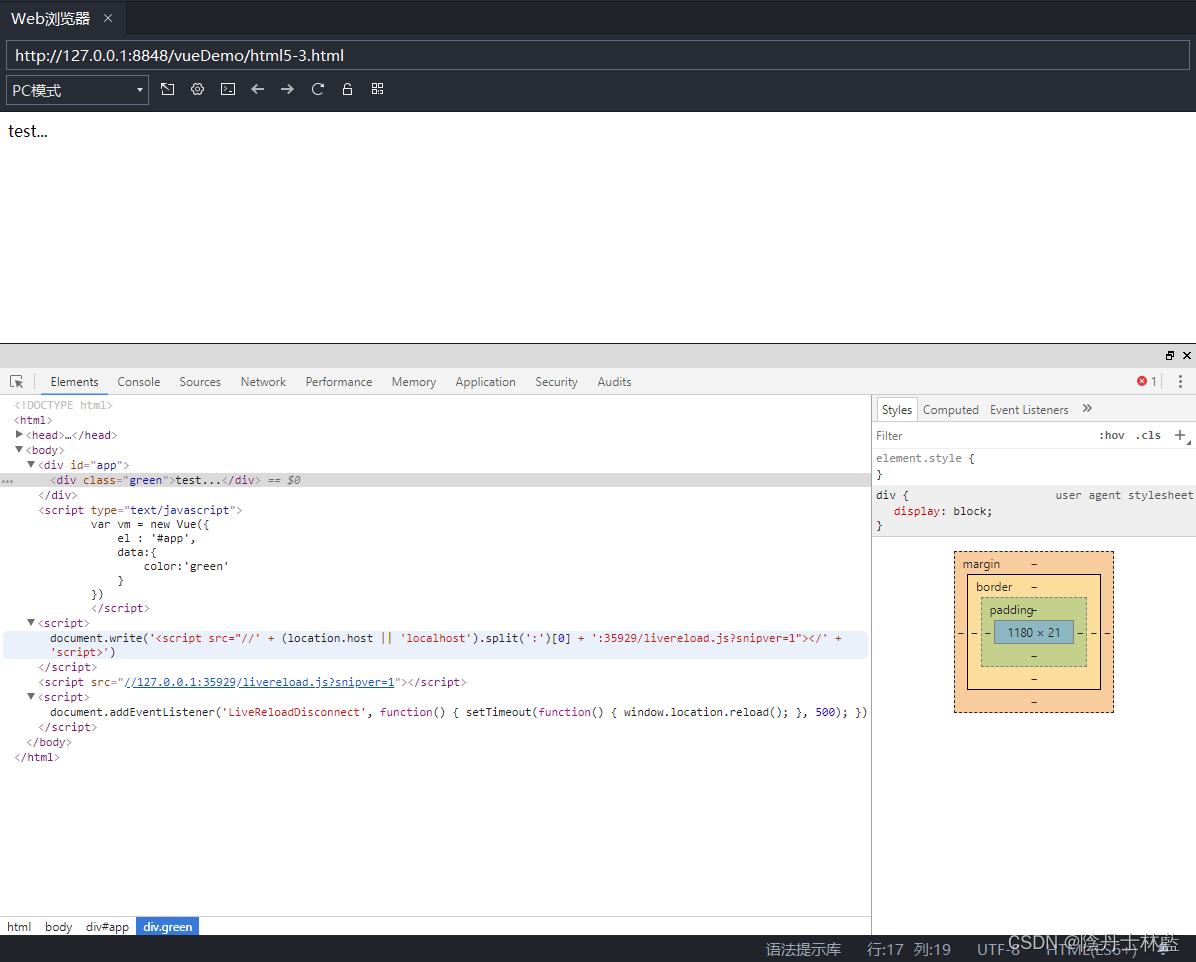Click the padlock icon in browser toolbar
Image resolution: width=1196 pixels, height=962 pixels.
click(x=347, y=89)
